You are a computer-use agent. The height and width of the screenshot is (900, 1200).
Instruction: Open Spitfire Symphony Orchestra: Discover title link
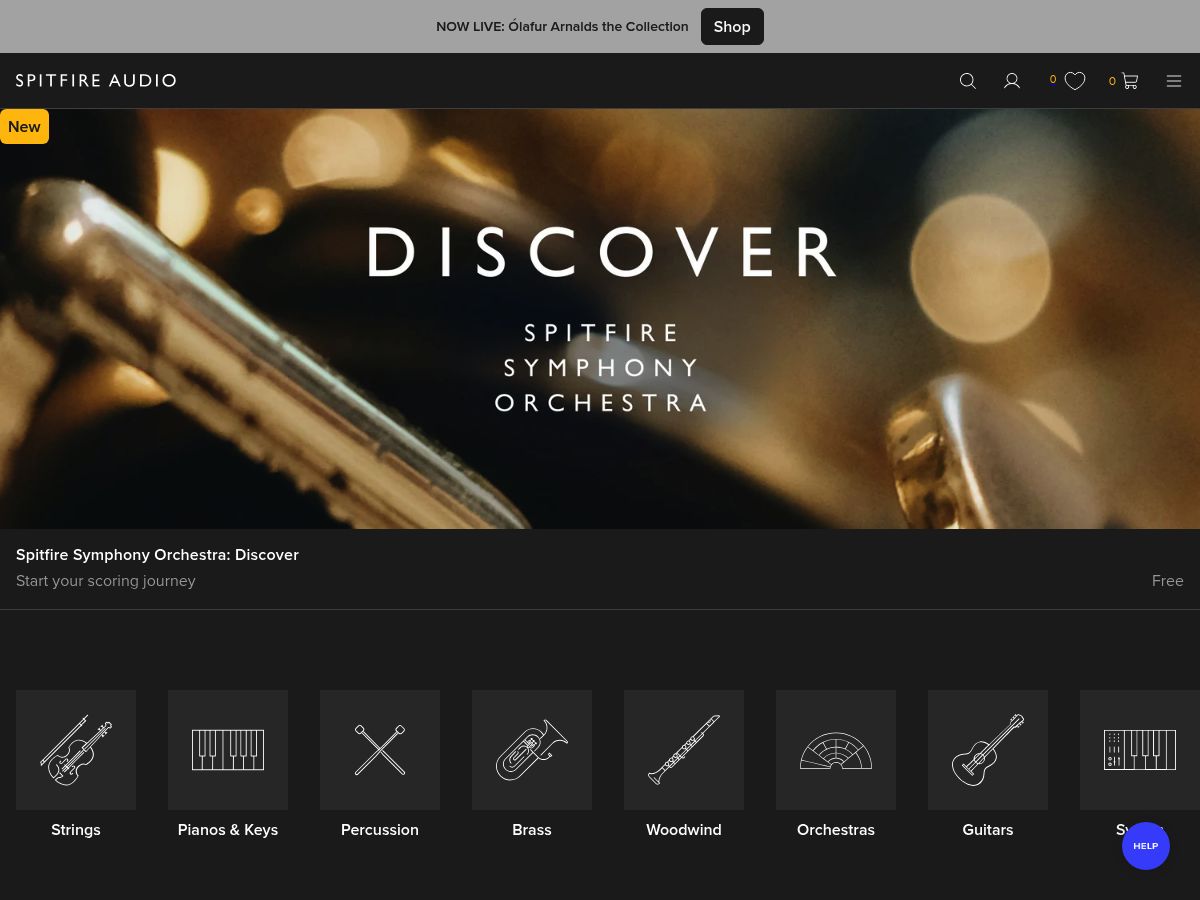click(157, 555)
